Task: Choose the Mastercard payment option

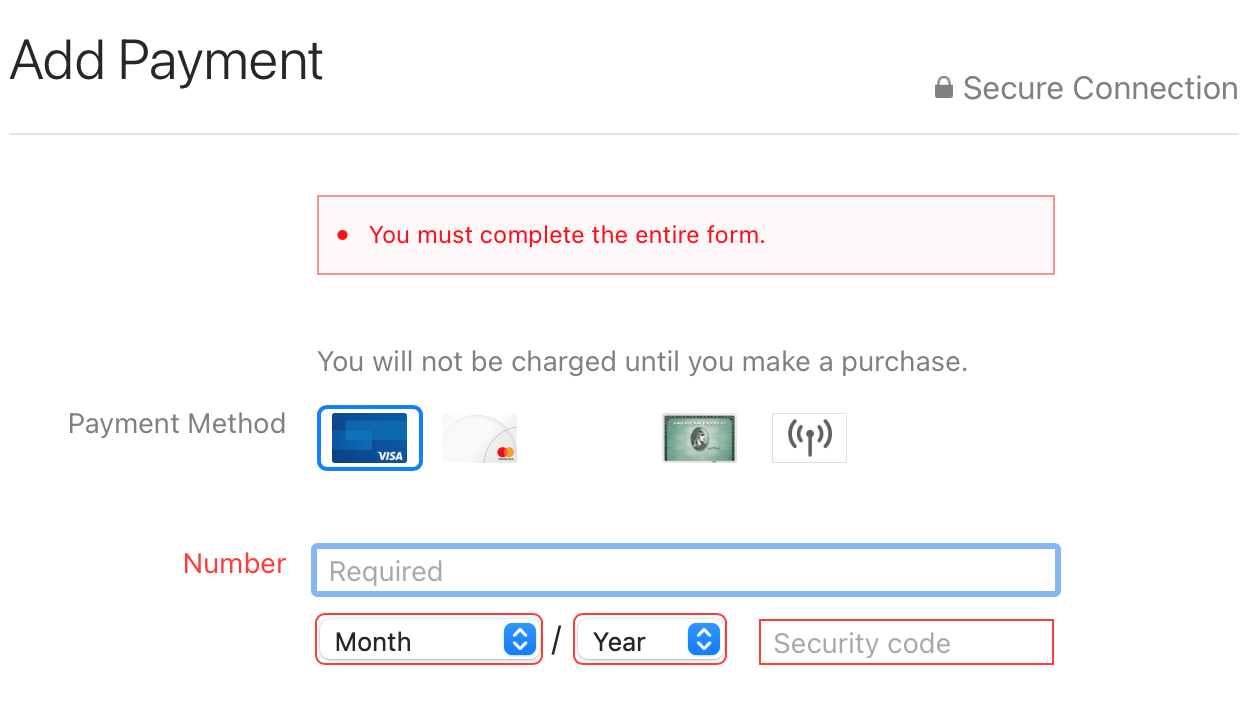Action: (480, 438)
